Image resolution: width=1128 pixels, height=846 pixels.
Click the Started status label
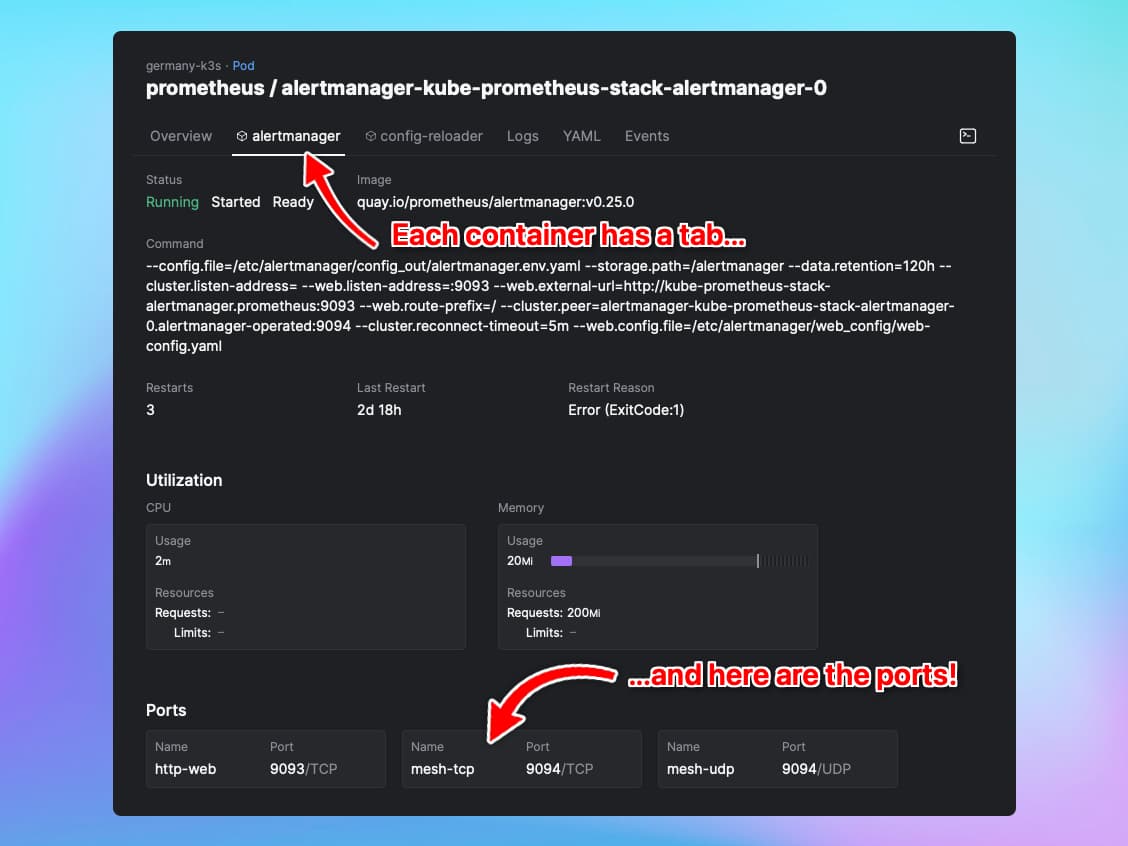[x=235, y=202]
